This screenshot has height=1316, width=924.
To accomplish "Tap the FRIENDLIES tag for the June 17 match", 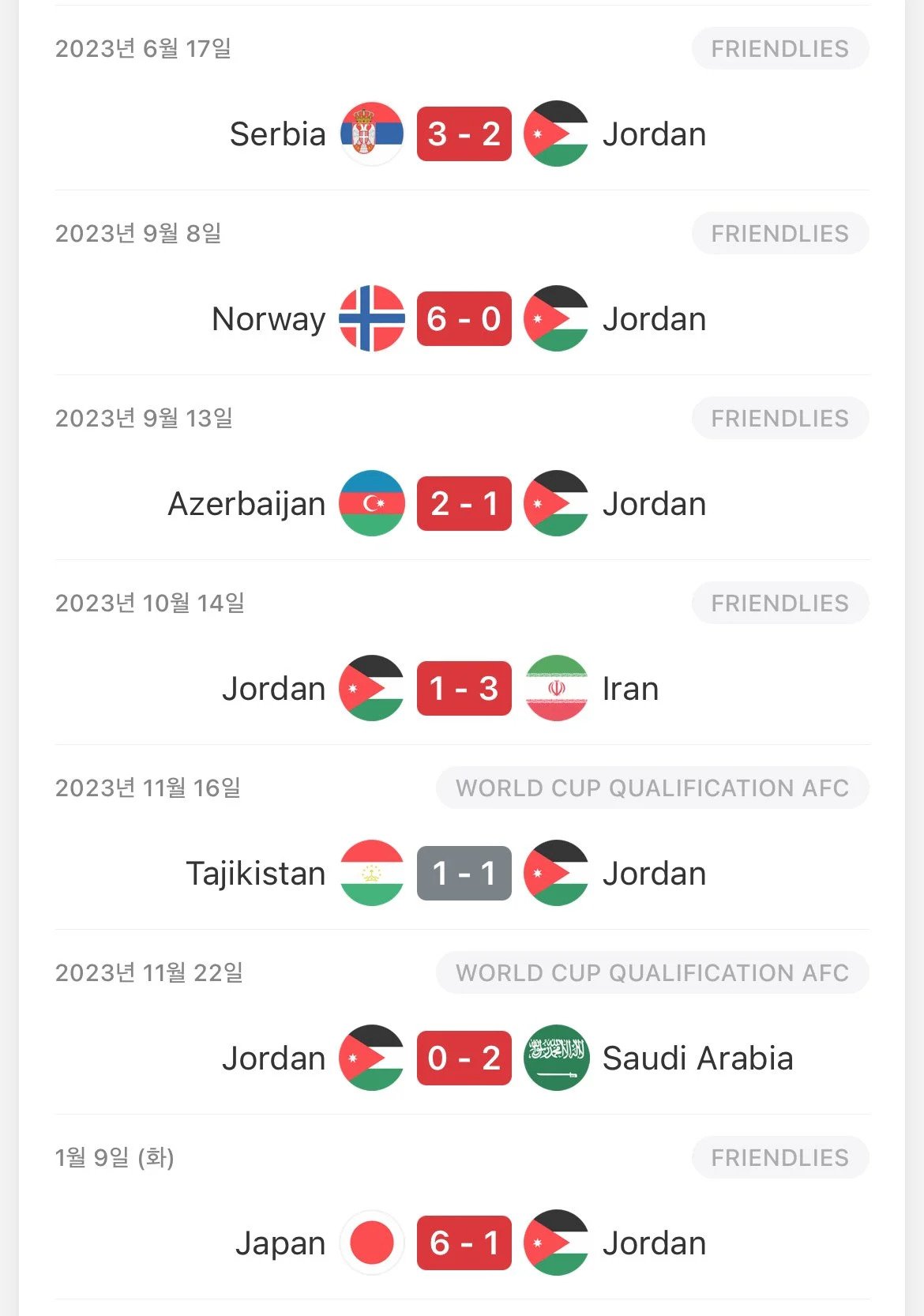I will coord(780,49).
